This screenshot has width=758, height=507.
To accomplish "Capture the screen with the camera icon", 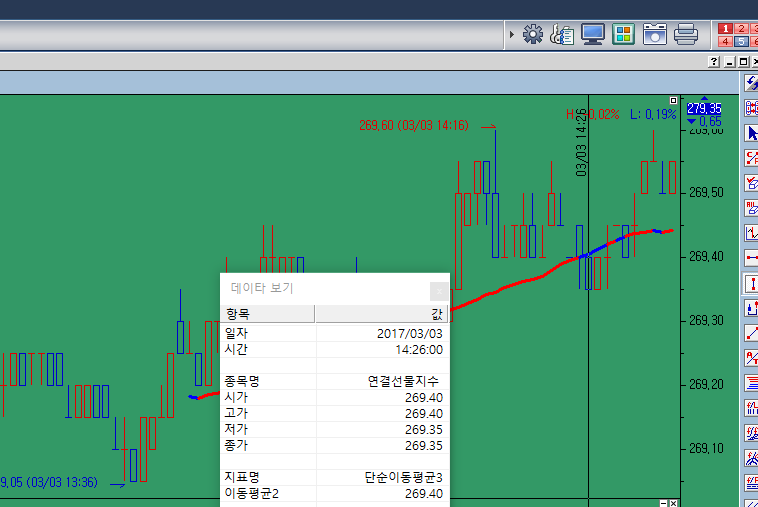I will (655, 34).
